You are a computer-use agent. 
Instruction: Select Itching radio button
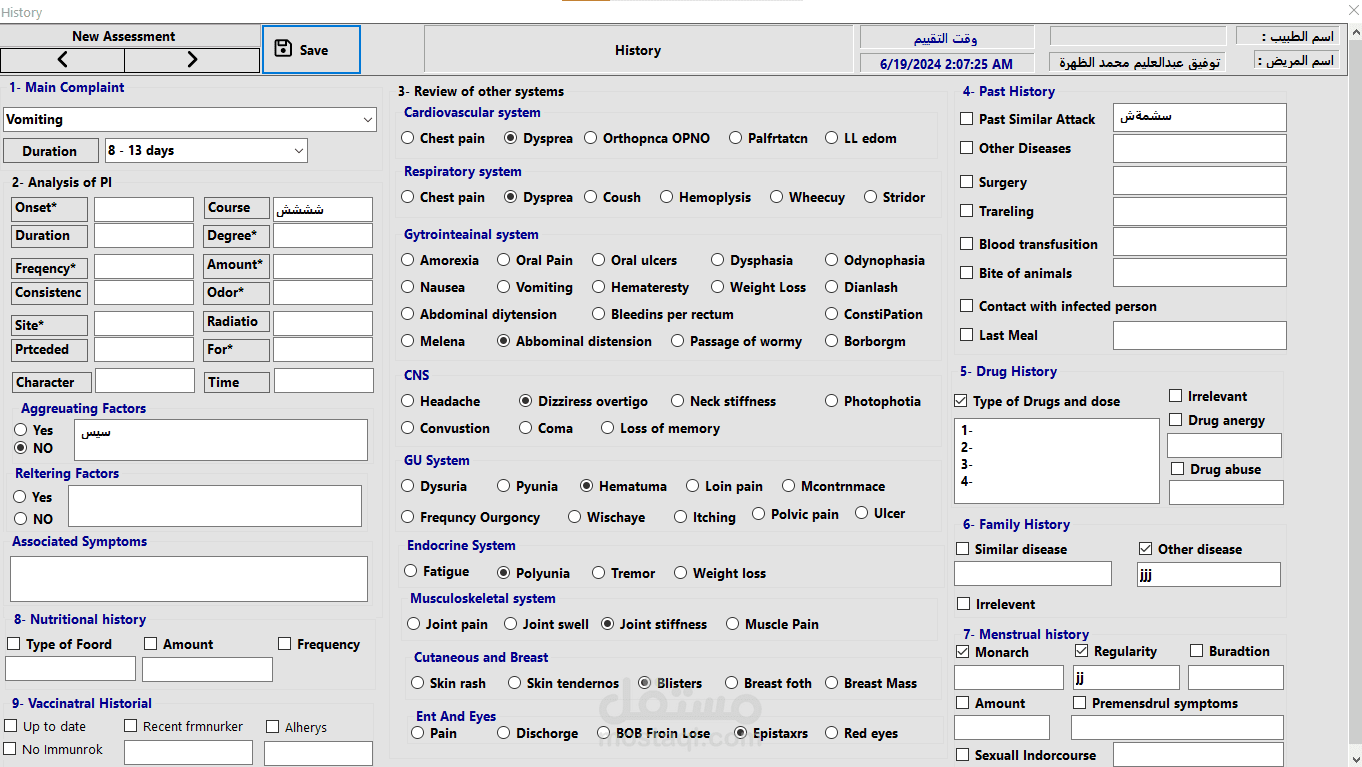click(x=681, y=517)
